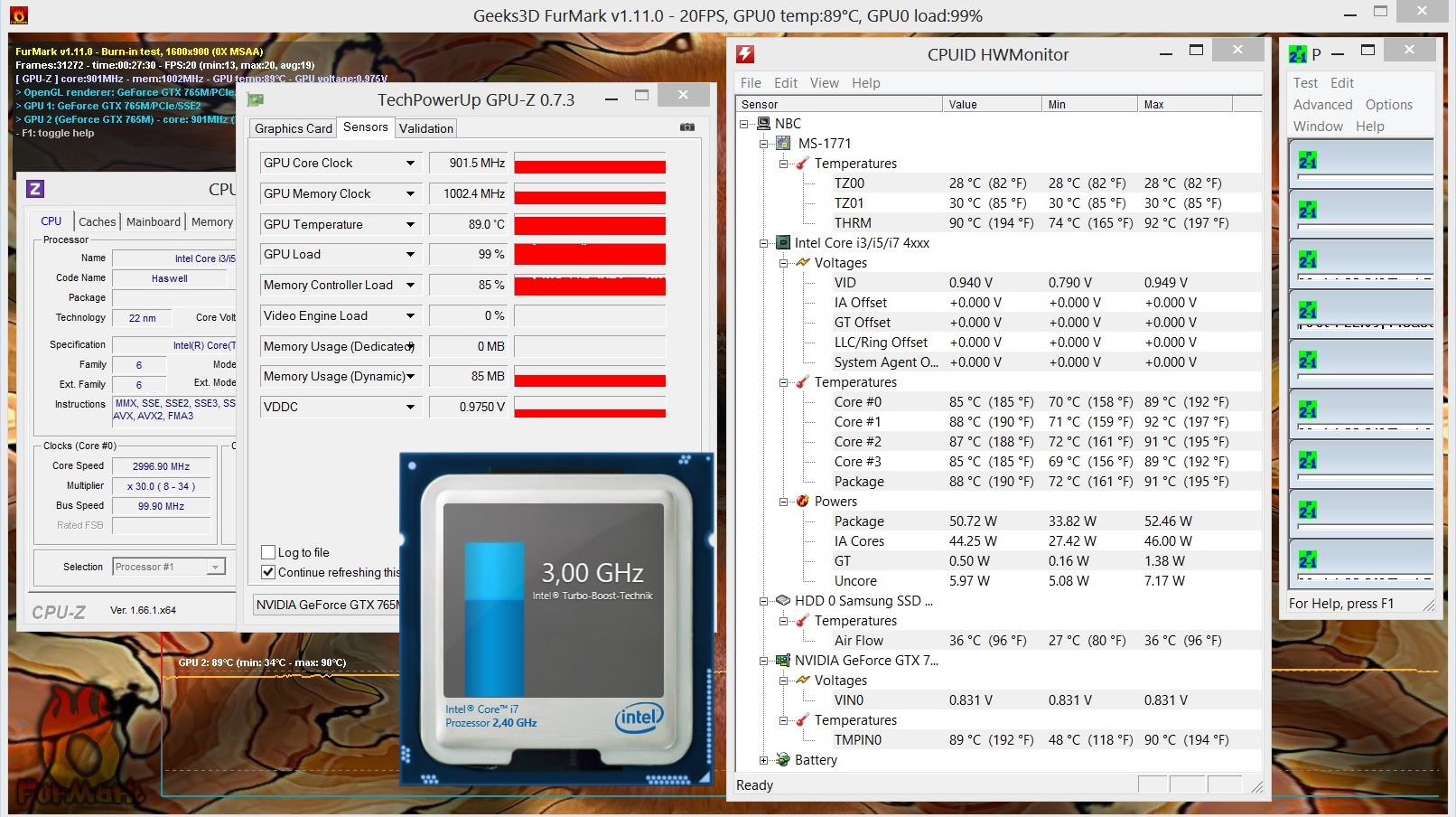Click the Intel logo on the Turbo Boost gadget
The height and width of the screenshot is (817, 1456).
click(x=639, y=718)
